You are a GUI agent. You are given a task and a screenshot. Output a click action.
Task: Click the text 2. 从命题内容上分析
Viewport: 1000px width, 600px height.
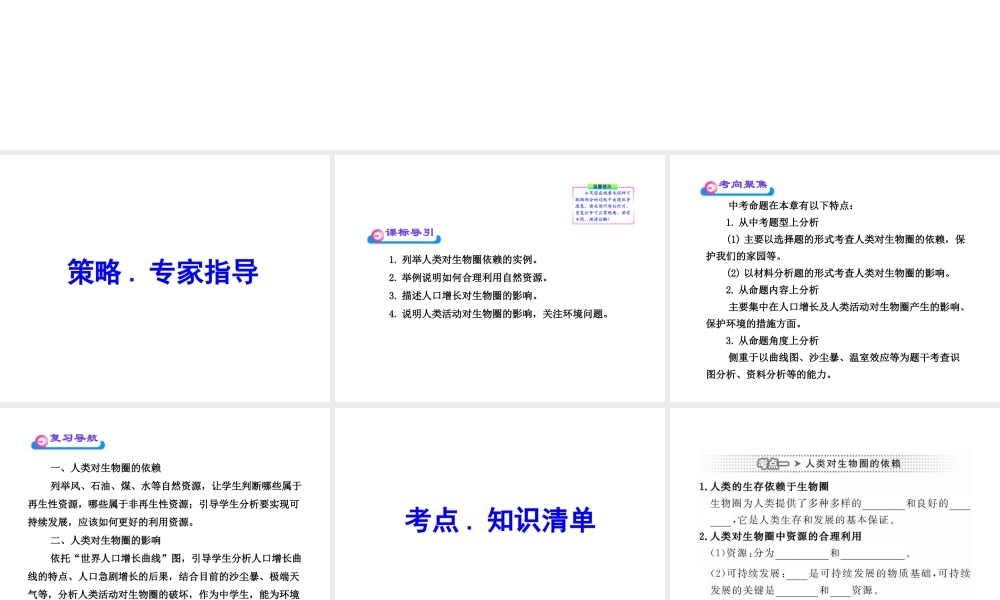point(772,290)
